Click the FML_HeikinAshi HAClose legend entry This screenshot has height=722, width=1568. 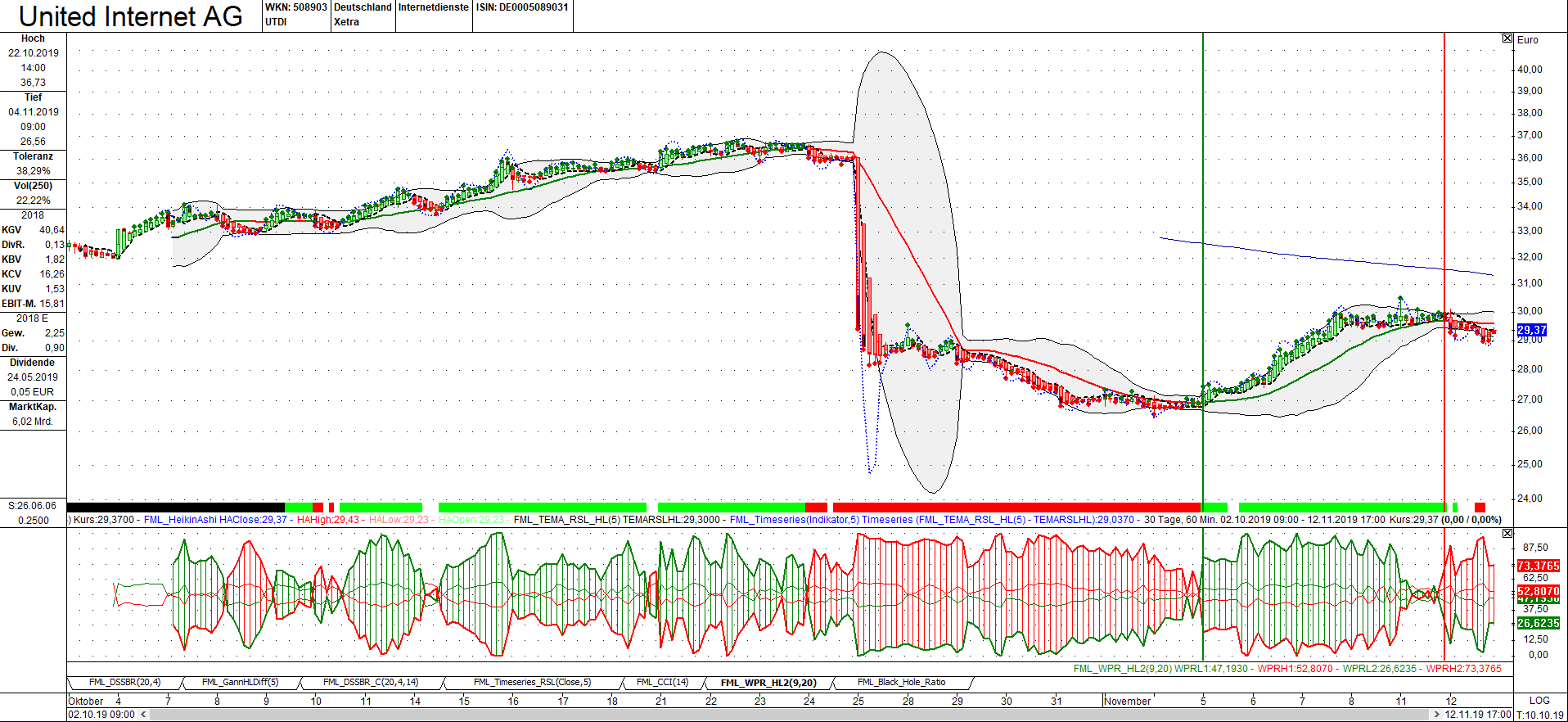[x=215, y=520]
